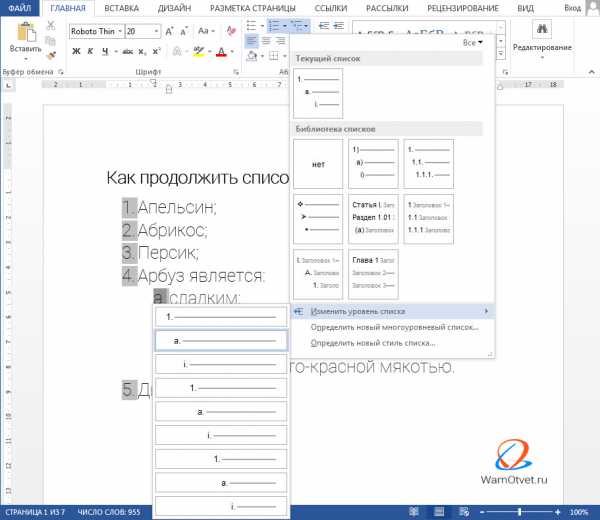Choose Определить новый многоуровневый список
The image size is (600, 520).
tap(393, 328)
